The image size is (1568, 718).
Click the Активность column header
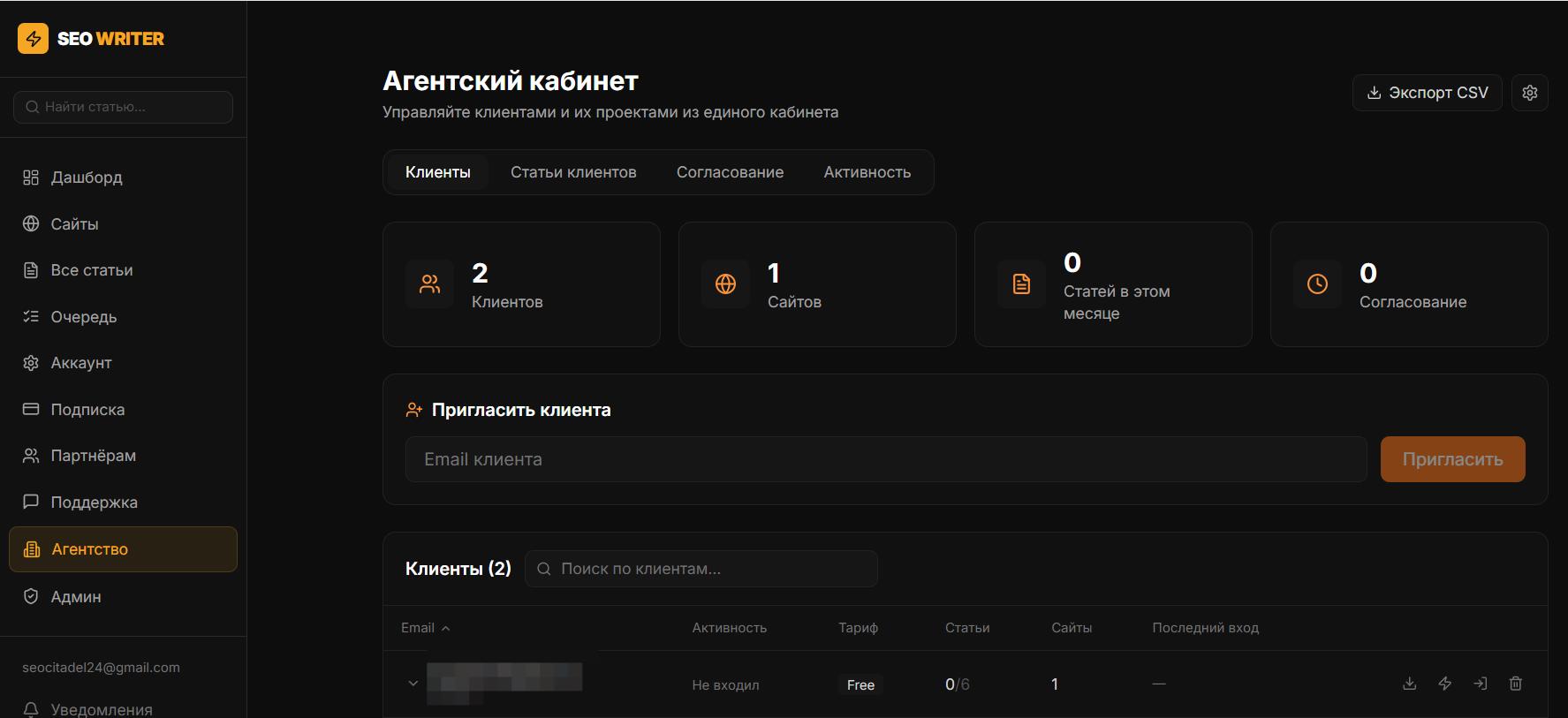(x=730, y=628)
